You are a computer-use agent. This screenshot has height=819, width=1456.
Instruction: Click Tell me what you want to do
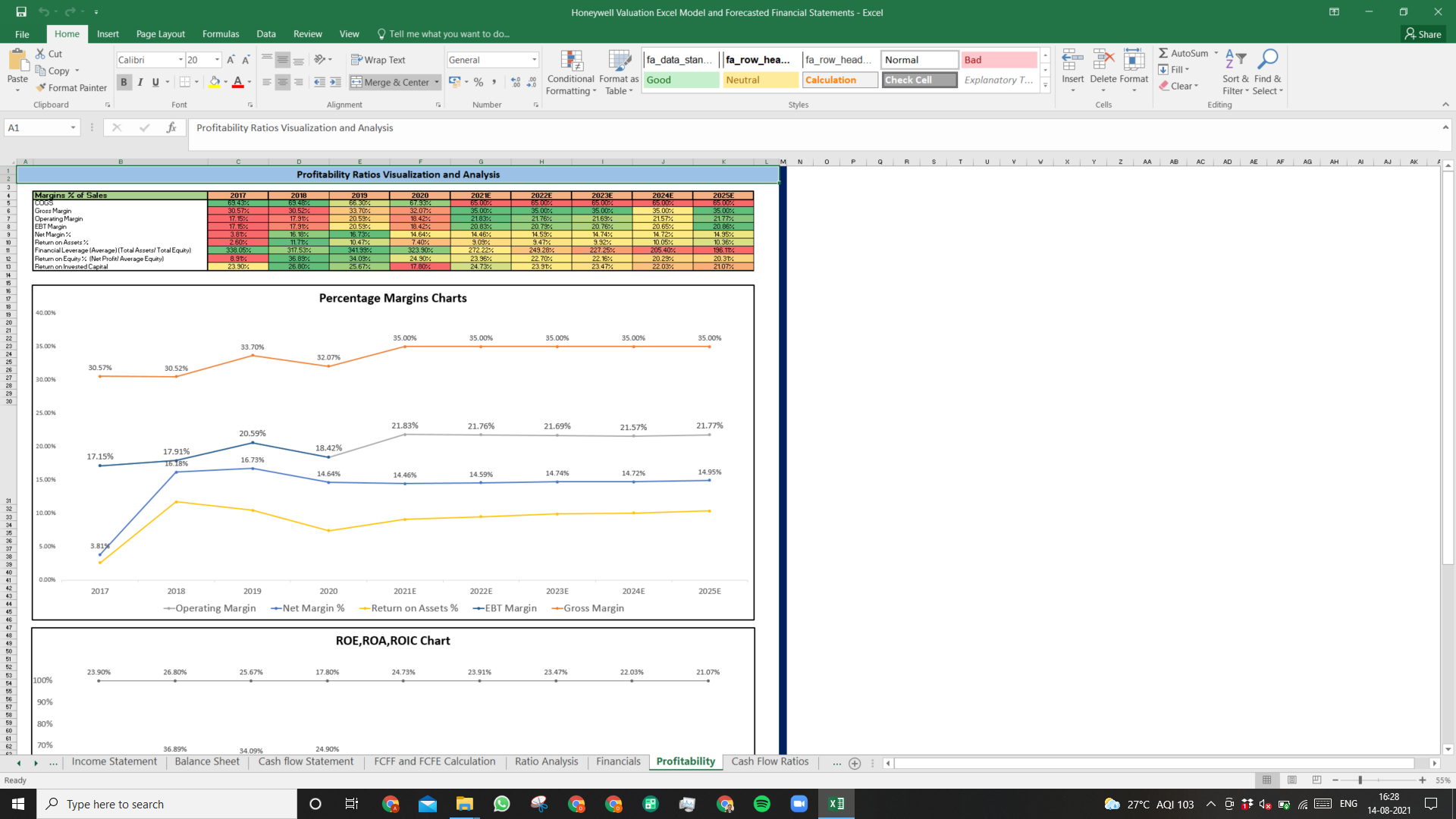click(444, 34)
